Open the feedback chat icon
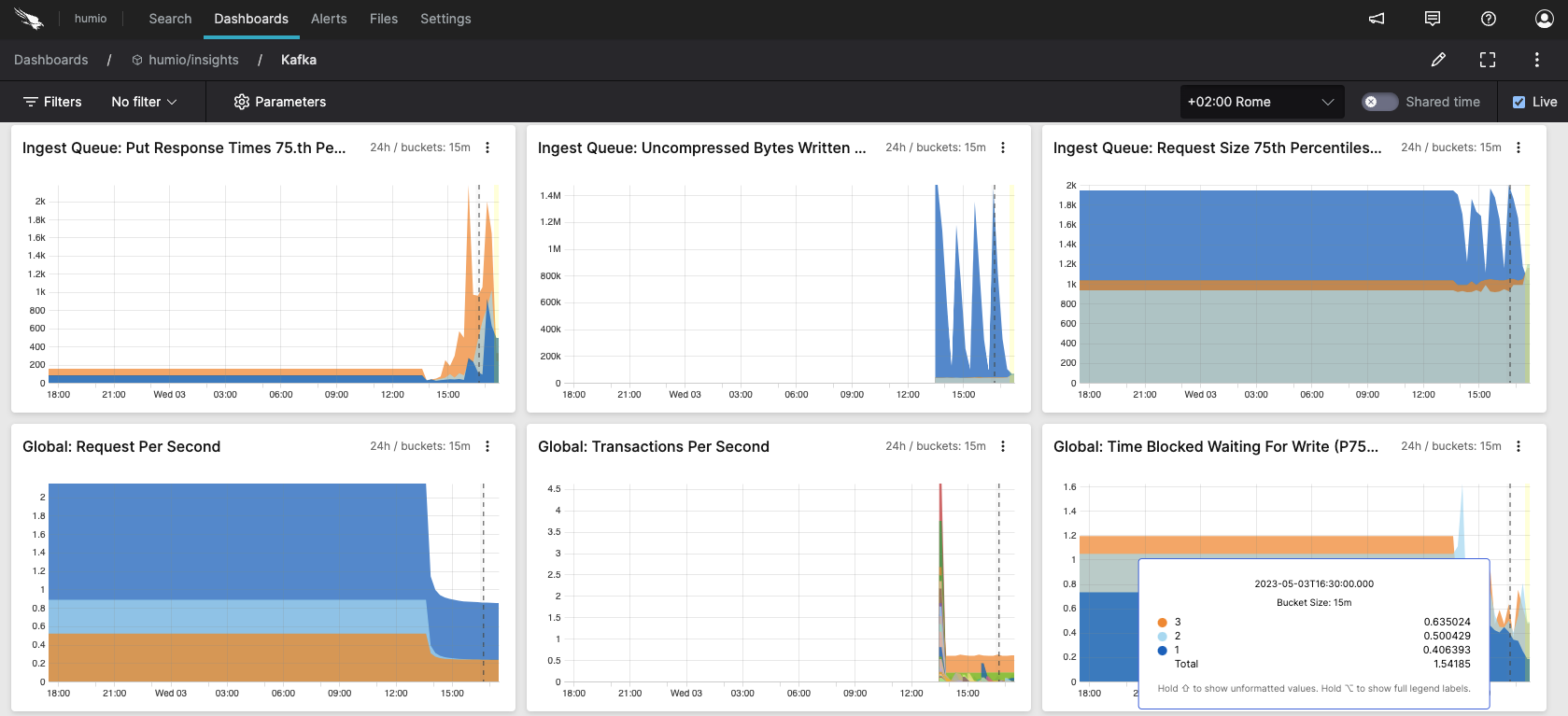1568x716 pixels. point(1433,19)
